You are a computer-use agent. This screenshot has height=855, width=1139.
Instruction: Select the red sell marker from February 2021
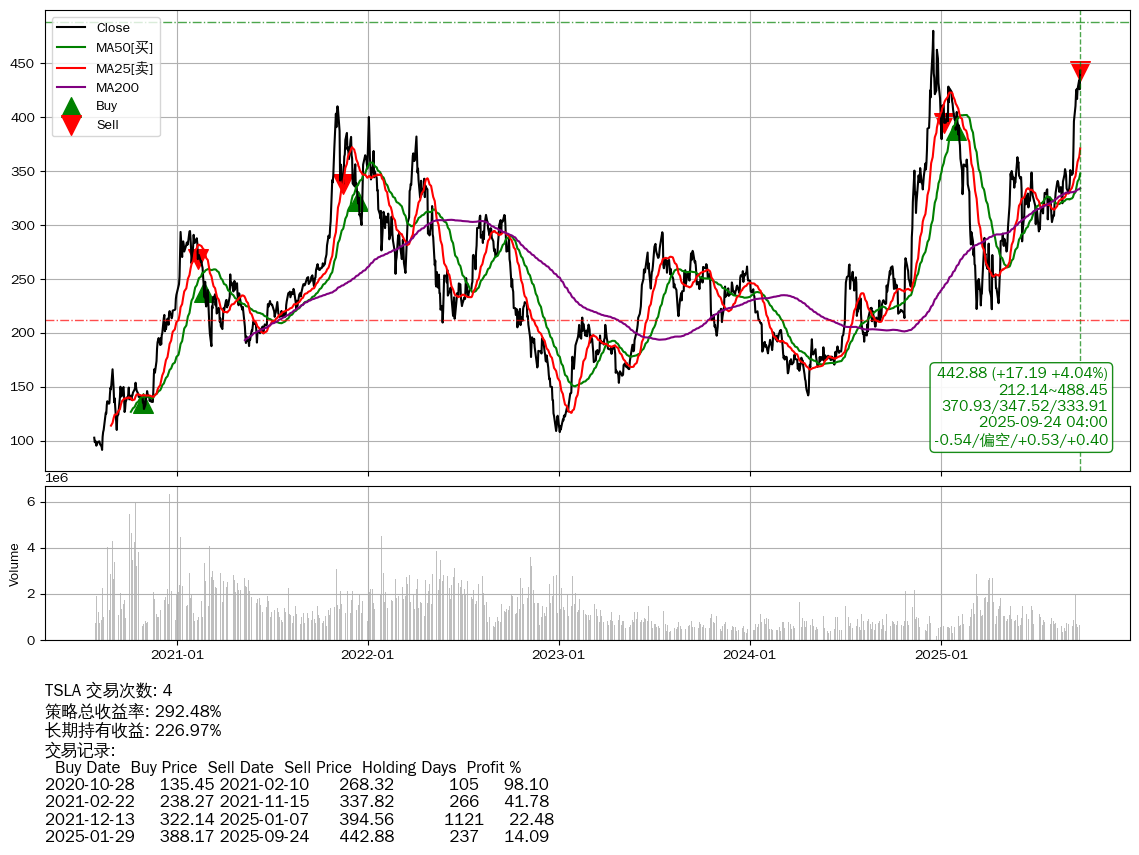point(199,258)
